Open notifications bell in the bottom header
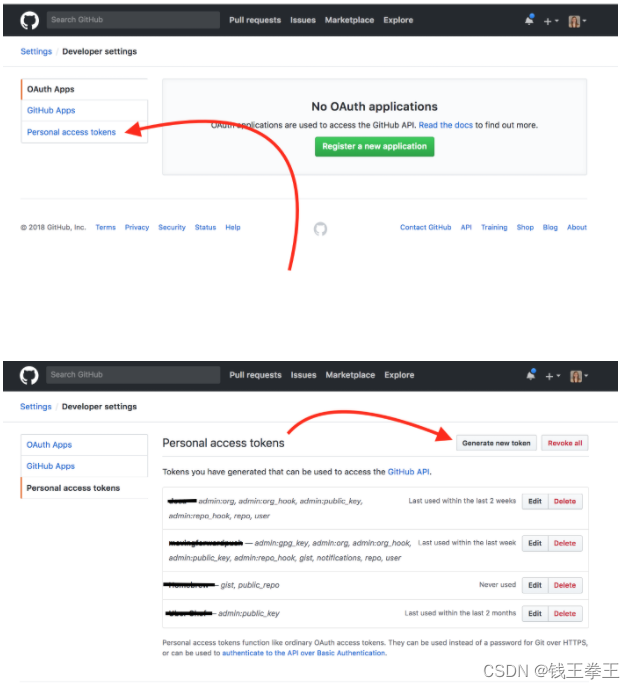This screenshot has width=635, height=689. [x=531, y=375]
